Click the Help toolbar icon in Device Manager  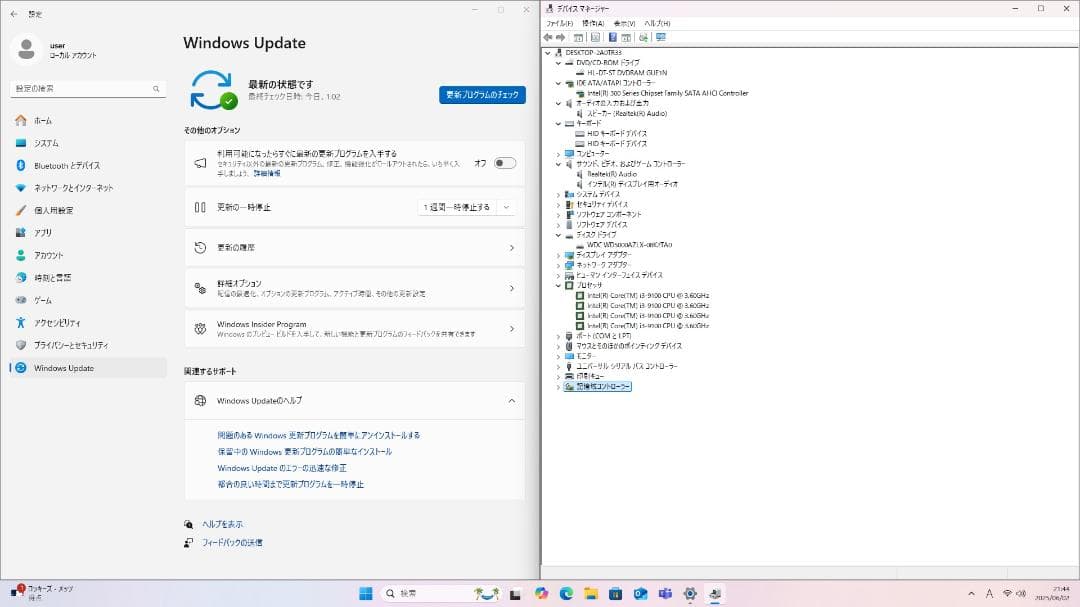[x=613, y=38]
